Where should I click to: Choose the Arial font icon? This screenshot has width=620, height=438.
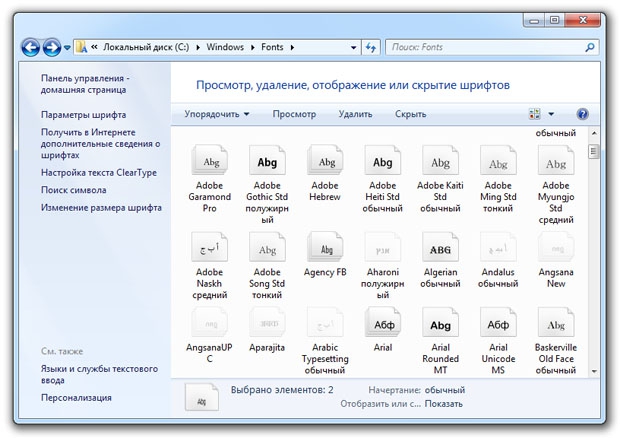381,326
